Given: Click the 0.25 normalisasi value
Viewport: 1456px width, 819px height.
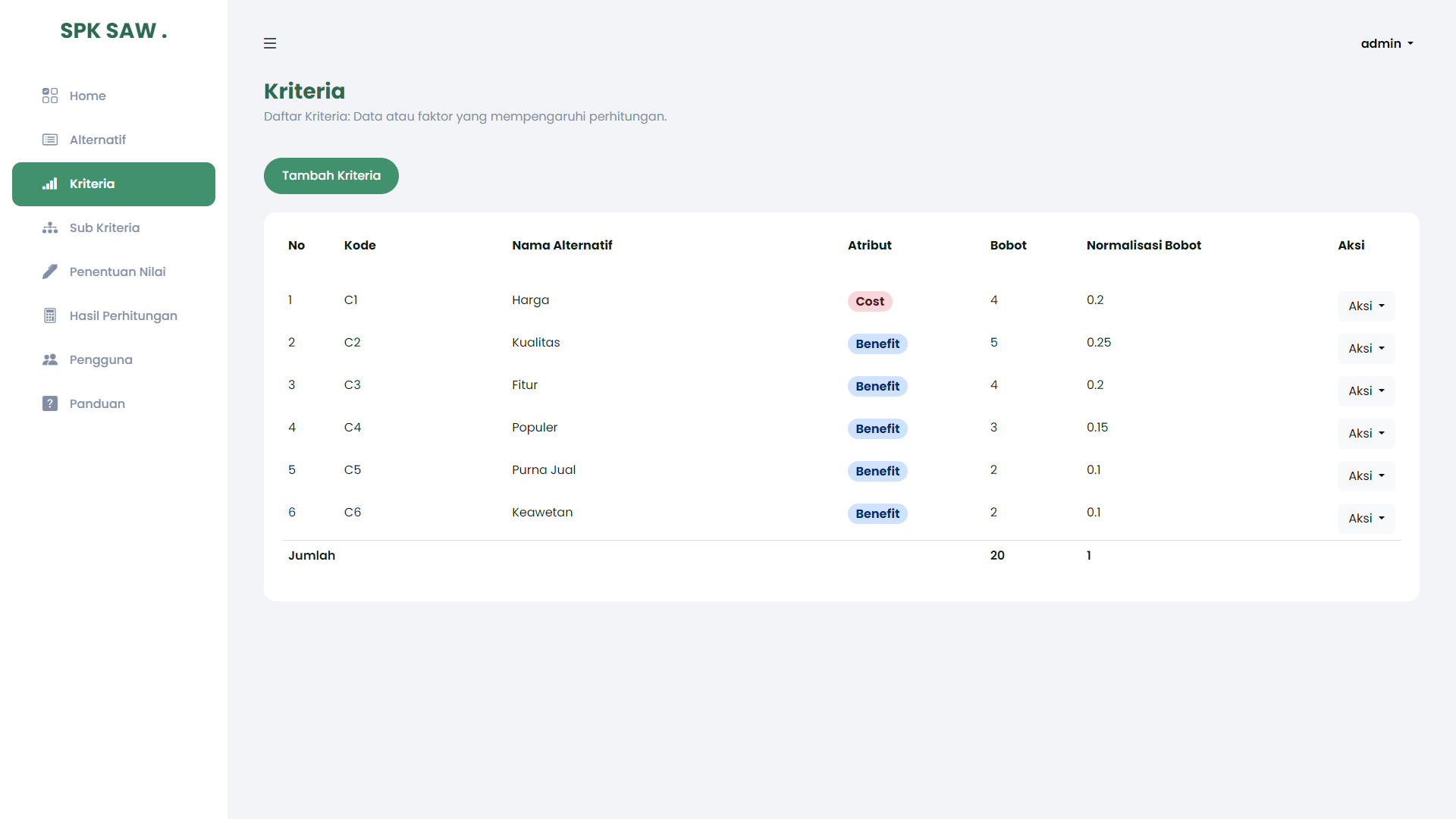Looking at the screenshot, I should 1099,343.
